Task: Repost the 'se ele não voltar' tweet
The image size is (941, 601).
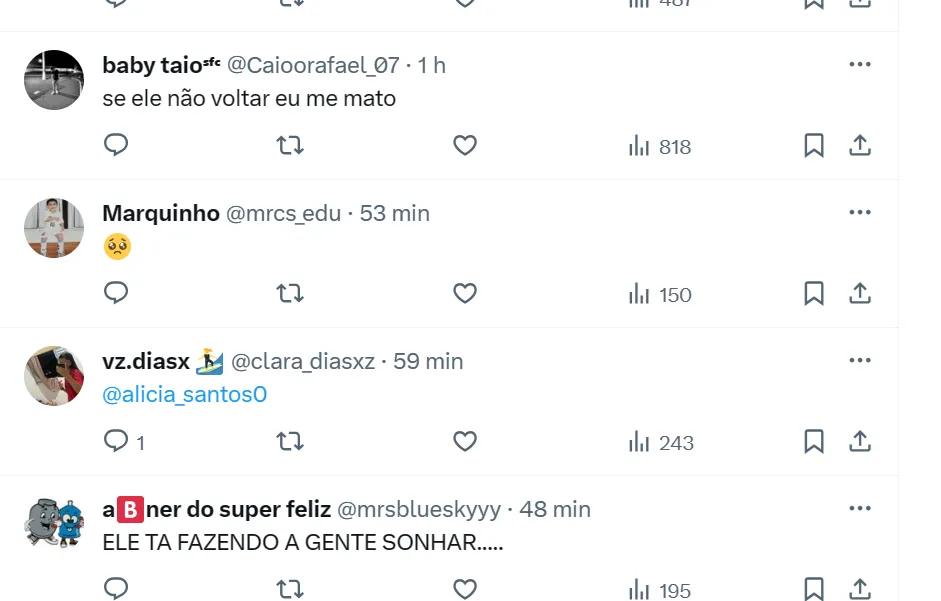Action: pyautogui.click(x=290, y=146)
